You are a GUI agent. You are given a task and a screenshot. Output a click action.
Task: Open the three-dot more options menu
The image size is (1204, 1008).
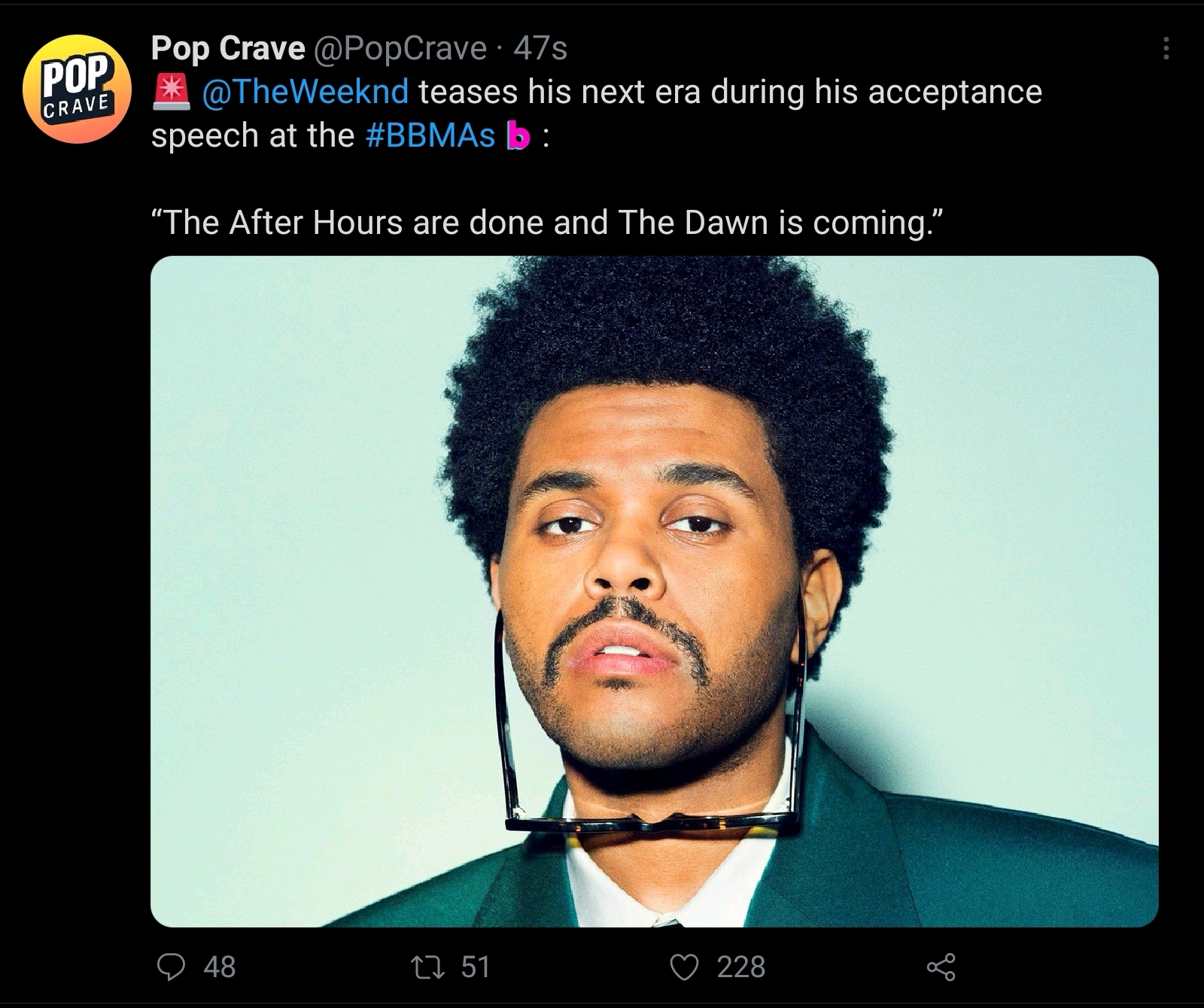click(1166, 49)
